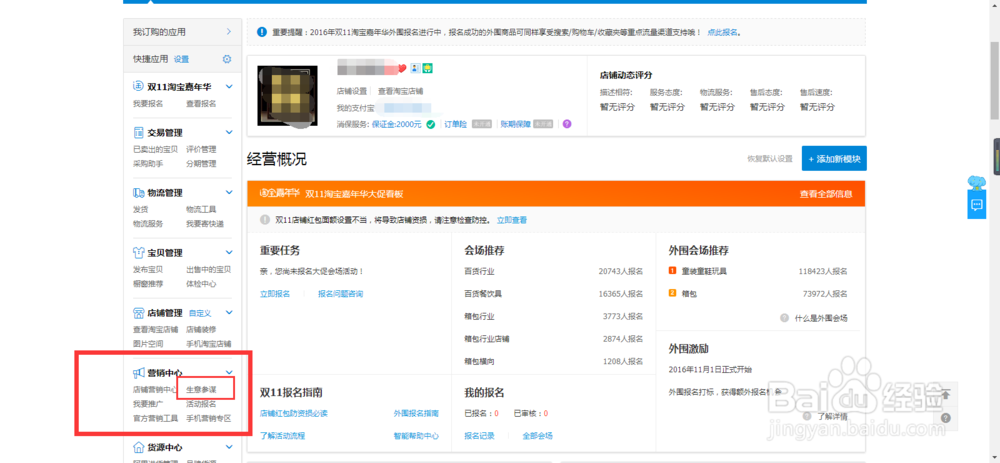Viewport: 1000px width, 463px height.
Task: Collapse the 物流管理 section chevron
Action: click(x=230, y=193)
